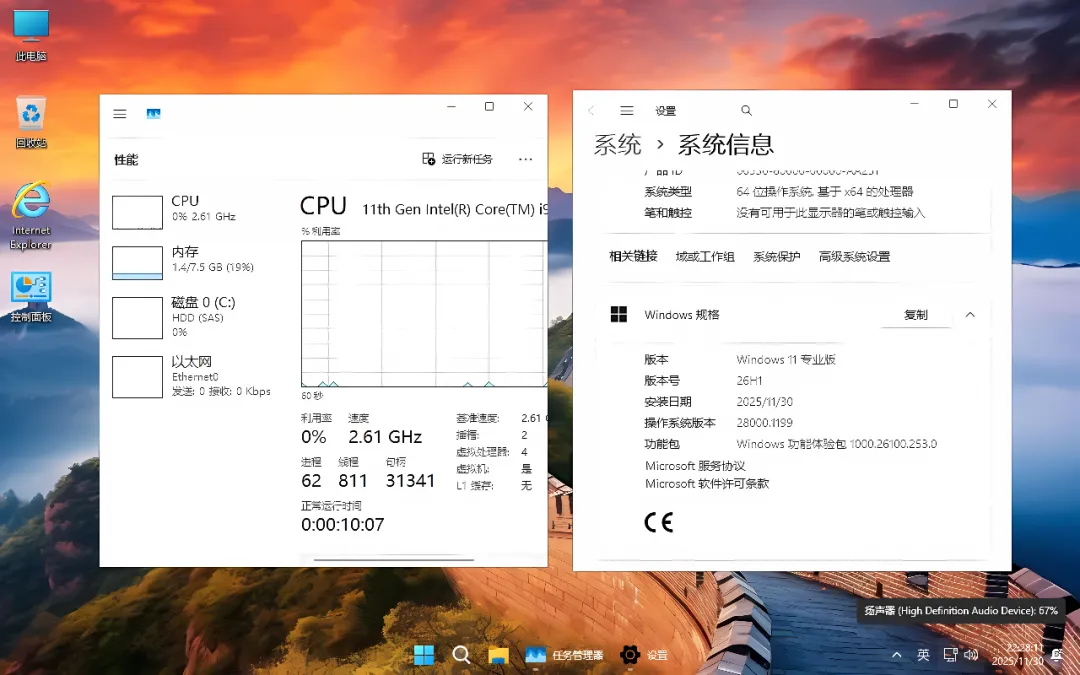Screen dimensions: 1080x675
Task: Open Task Manager hamburger navigation menu
Action: (120, 114)
